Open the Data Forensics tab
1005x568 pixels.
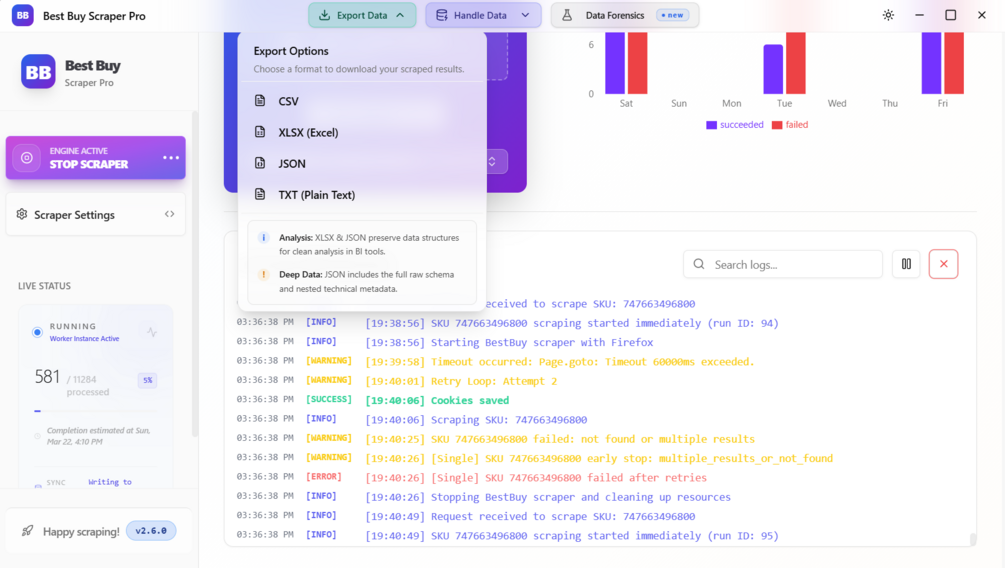[x=625, y=15]
